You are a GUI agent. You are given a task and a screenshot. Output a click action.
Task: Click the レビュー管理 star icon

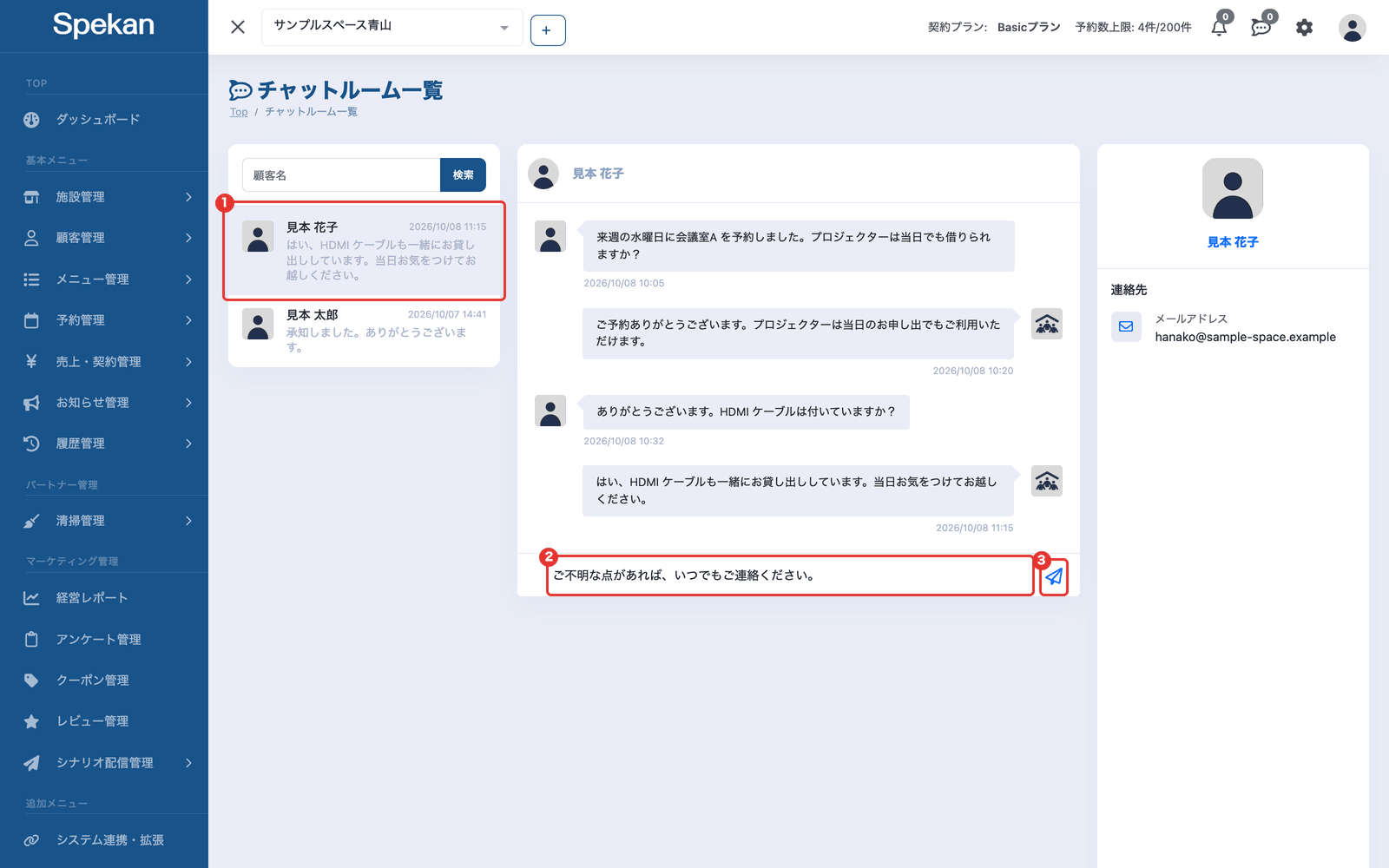point(31,721)
